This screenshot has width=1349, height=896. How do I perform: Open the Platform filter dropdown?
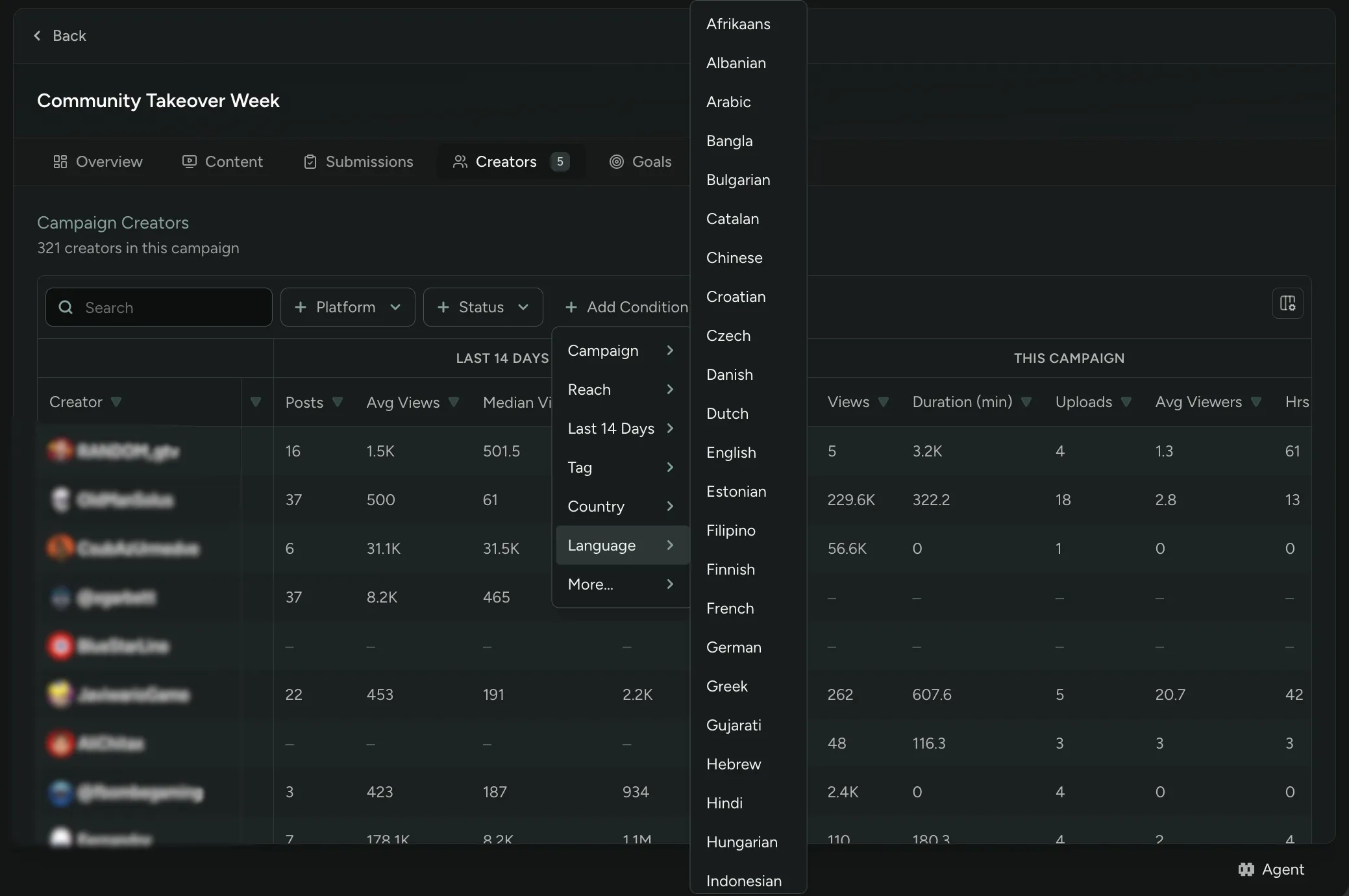pos(348,307)
